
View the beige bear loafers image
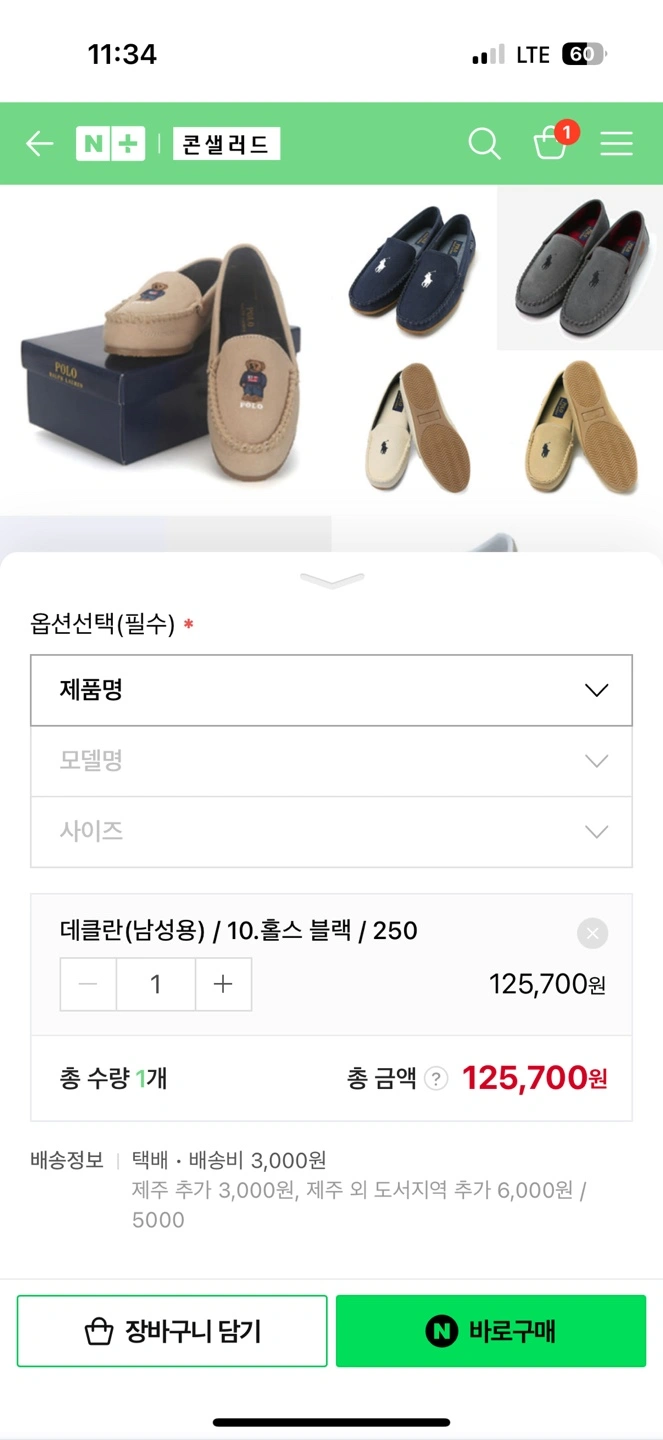[x=165, y=350]
